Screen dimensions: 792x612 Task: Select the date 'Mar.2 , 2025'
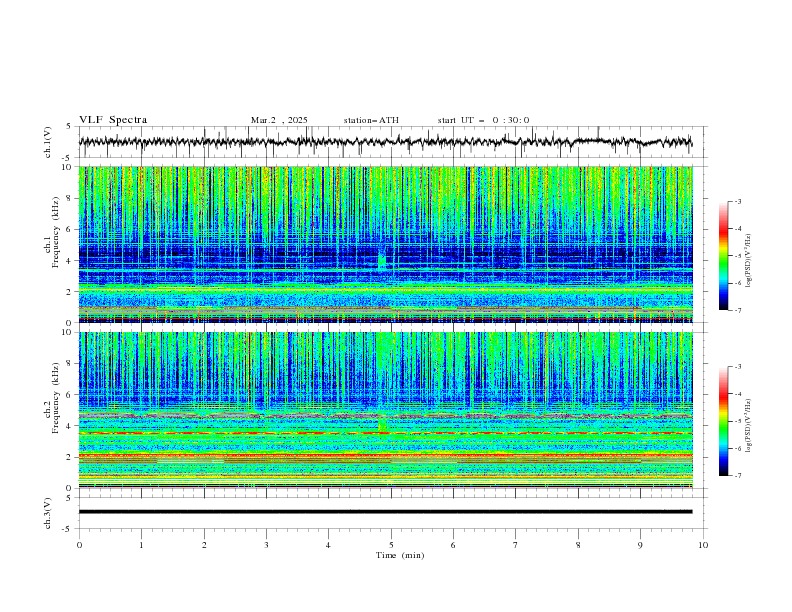[x=279, y=120]
